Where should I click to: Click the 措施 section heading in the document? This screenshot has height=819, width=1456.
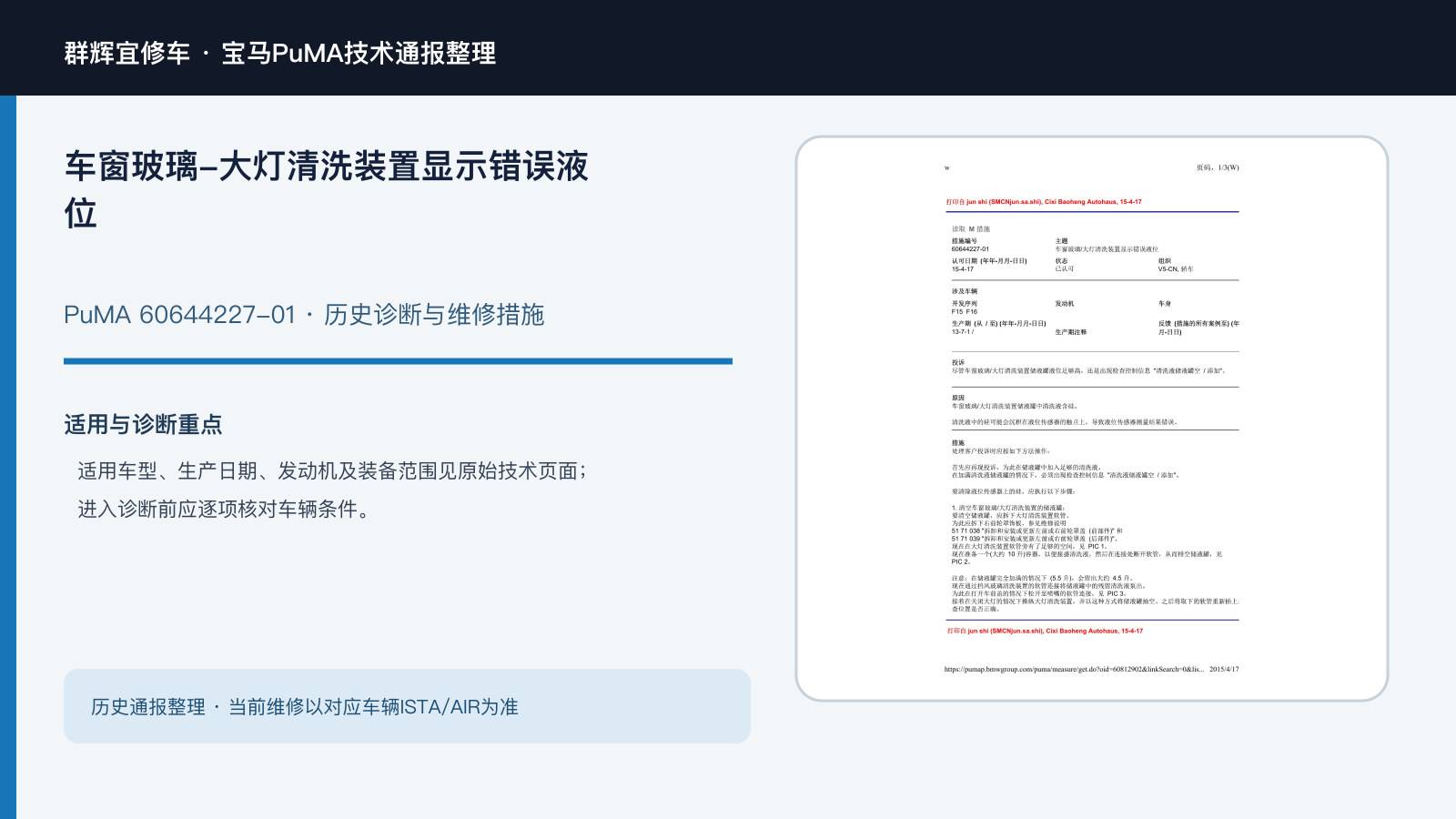pyautogui.click(x=958, y=443)
